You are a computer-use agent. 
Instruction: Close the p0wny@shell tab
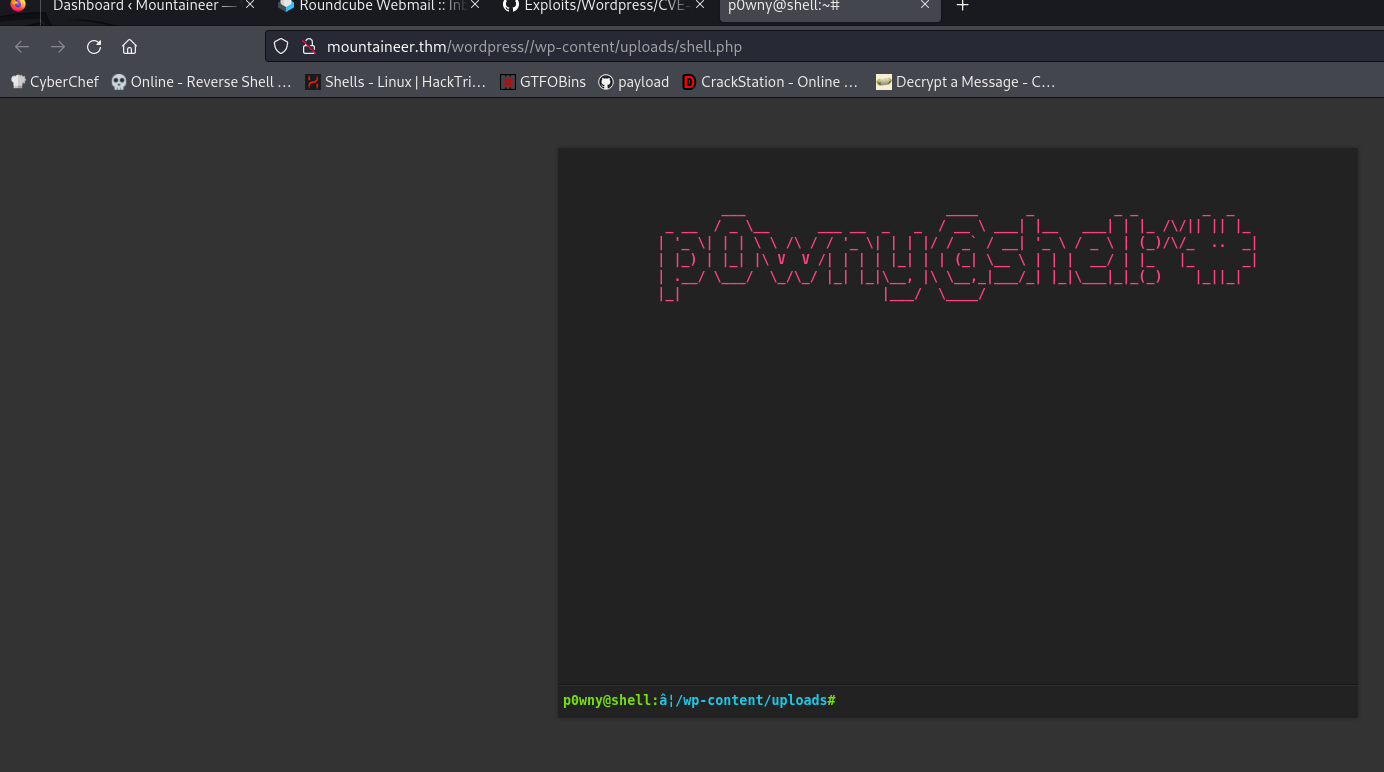(x=925, y=6)
